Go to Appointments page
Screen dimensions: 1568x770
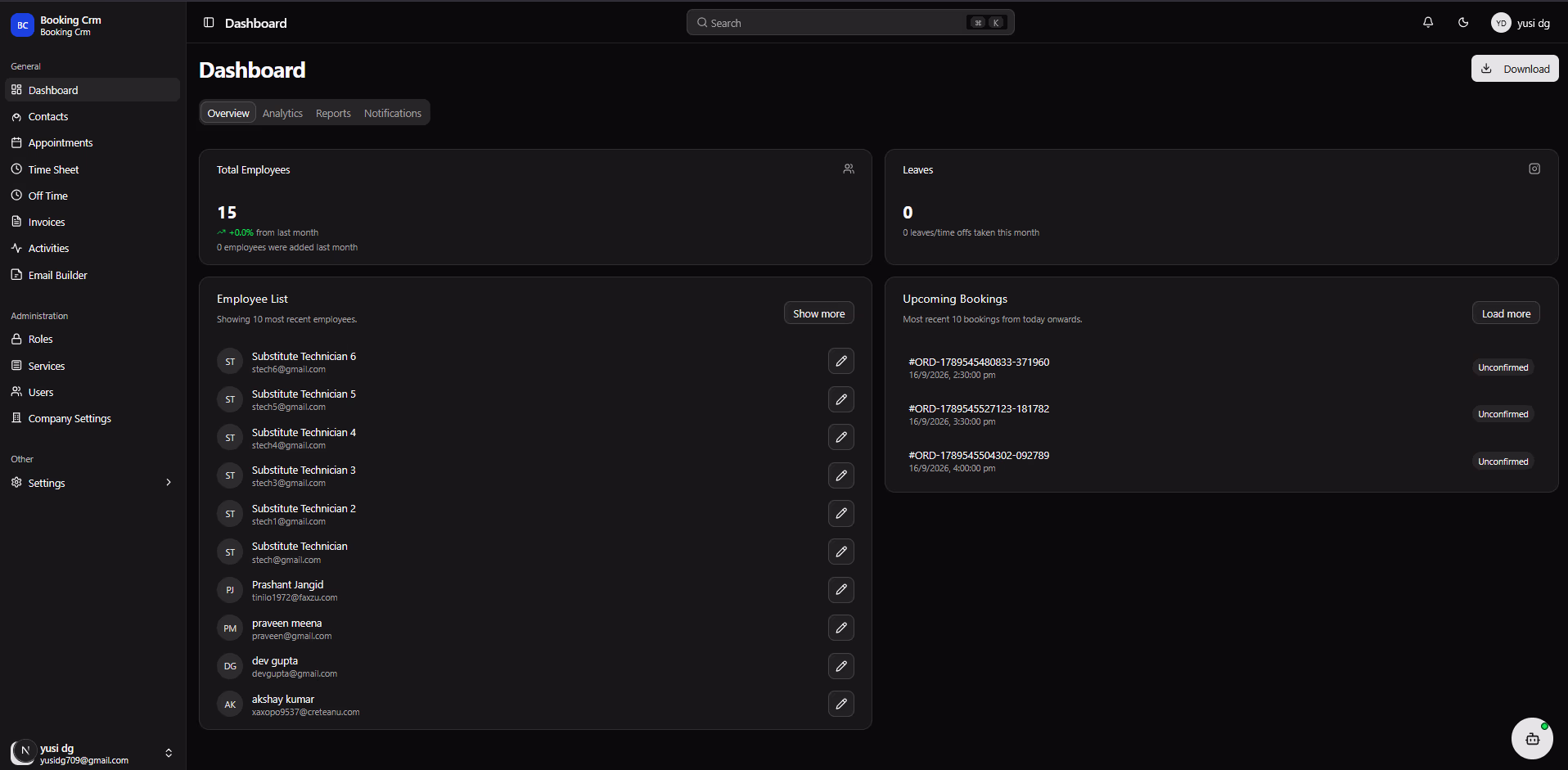coord(92,142)
